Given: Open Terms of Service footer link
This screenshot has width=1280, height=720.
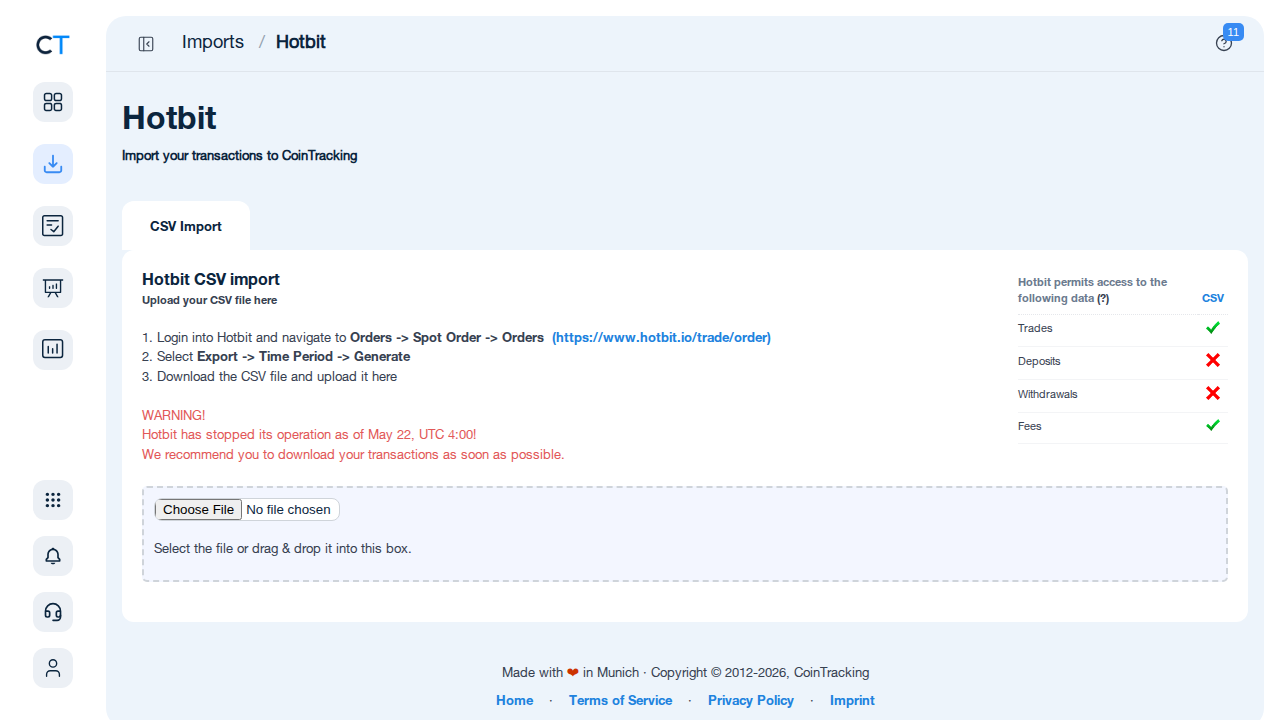Looking at the screenshot, I should tap(621, 701).
